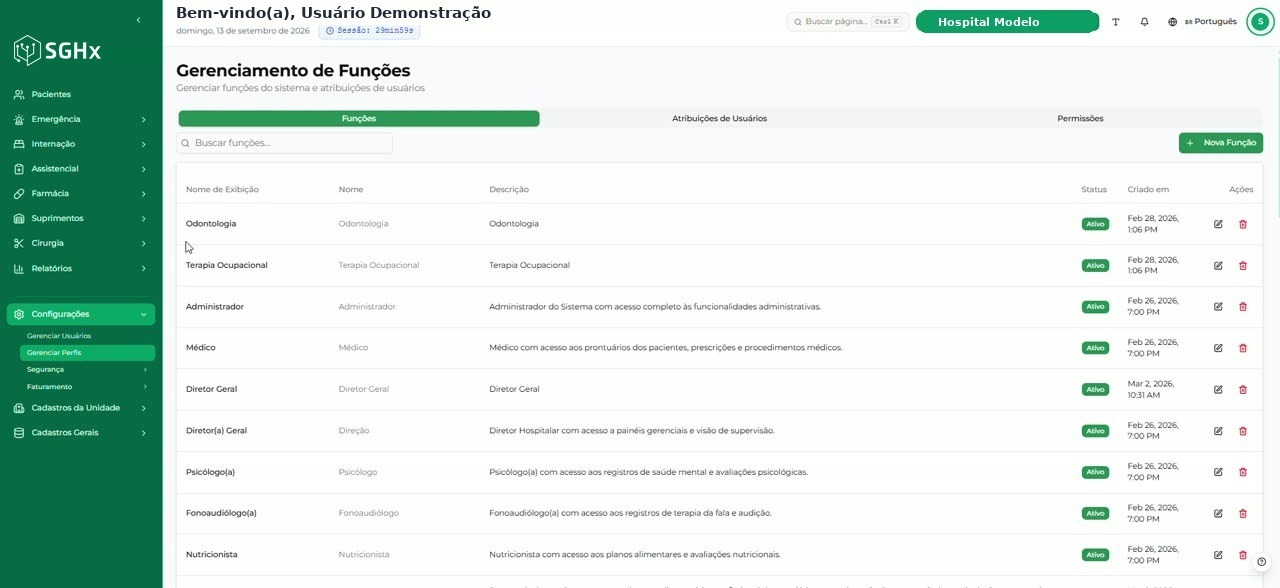1280x588 pixels.
Task: Expand the Suprimentos menu
Action: pyautogui.click(x=81, y=218)
